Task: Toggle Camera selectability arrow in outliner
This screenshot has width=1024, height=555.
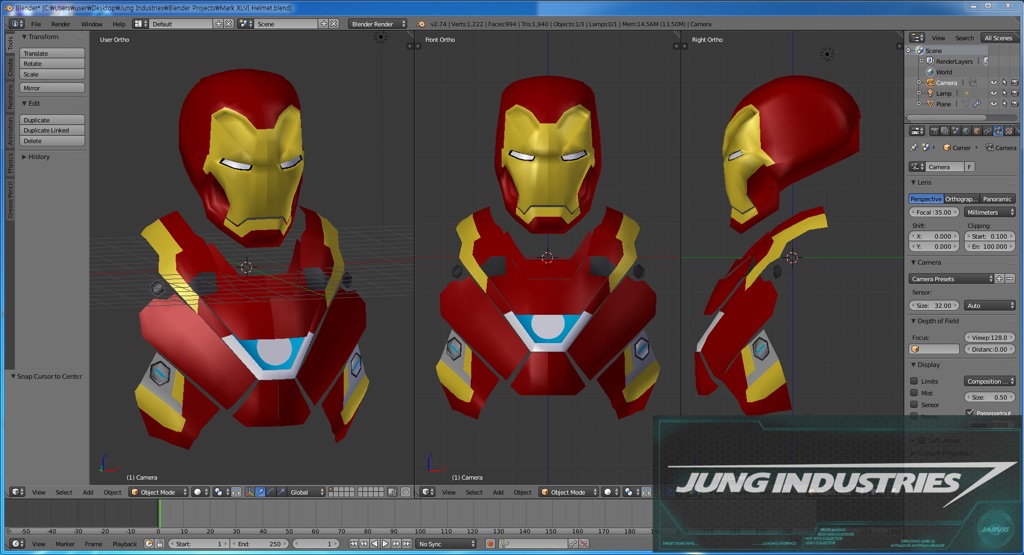Action: (x=1004, y=83)
